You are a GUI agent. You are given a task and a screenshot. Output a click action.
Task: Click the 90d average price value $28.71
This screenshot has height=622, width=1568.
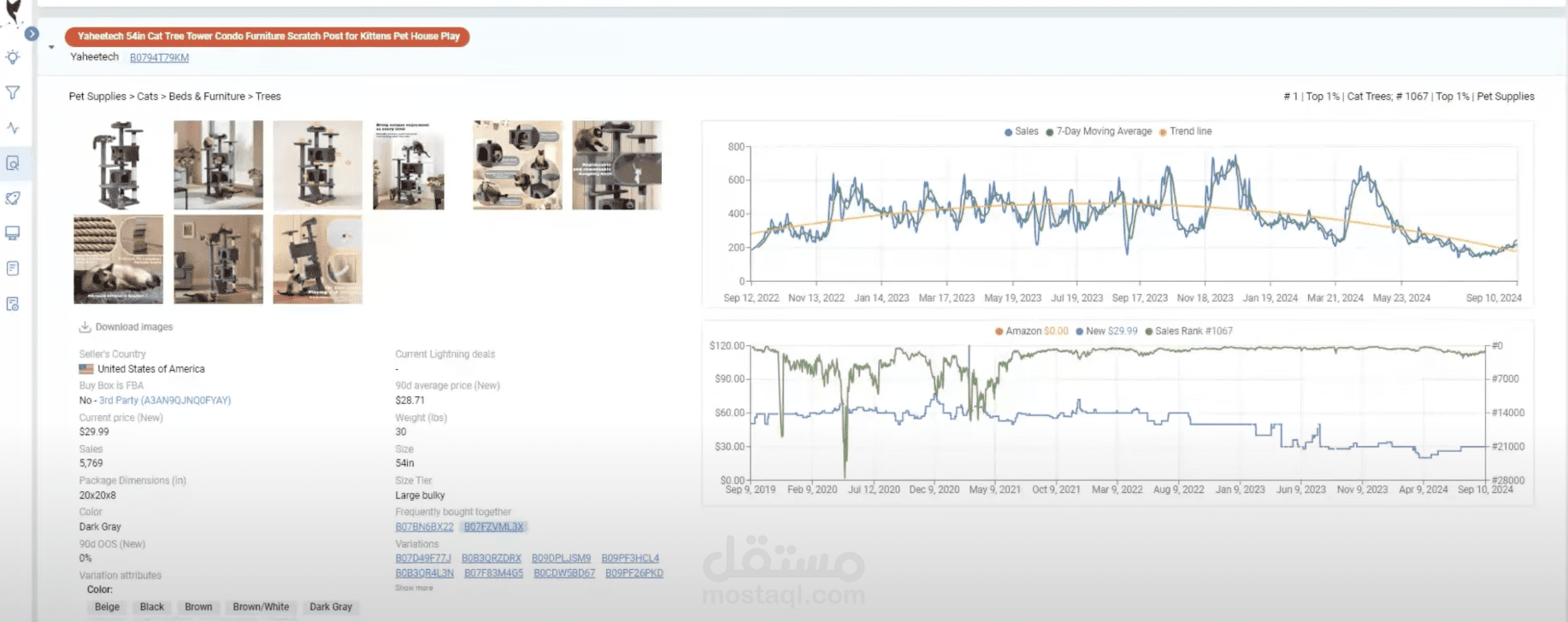click(x=410, y=401)
